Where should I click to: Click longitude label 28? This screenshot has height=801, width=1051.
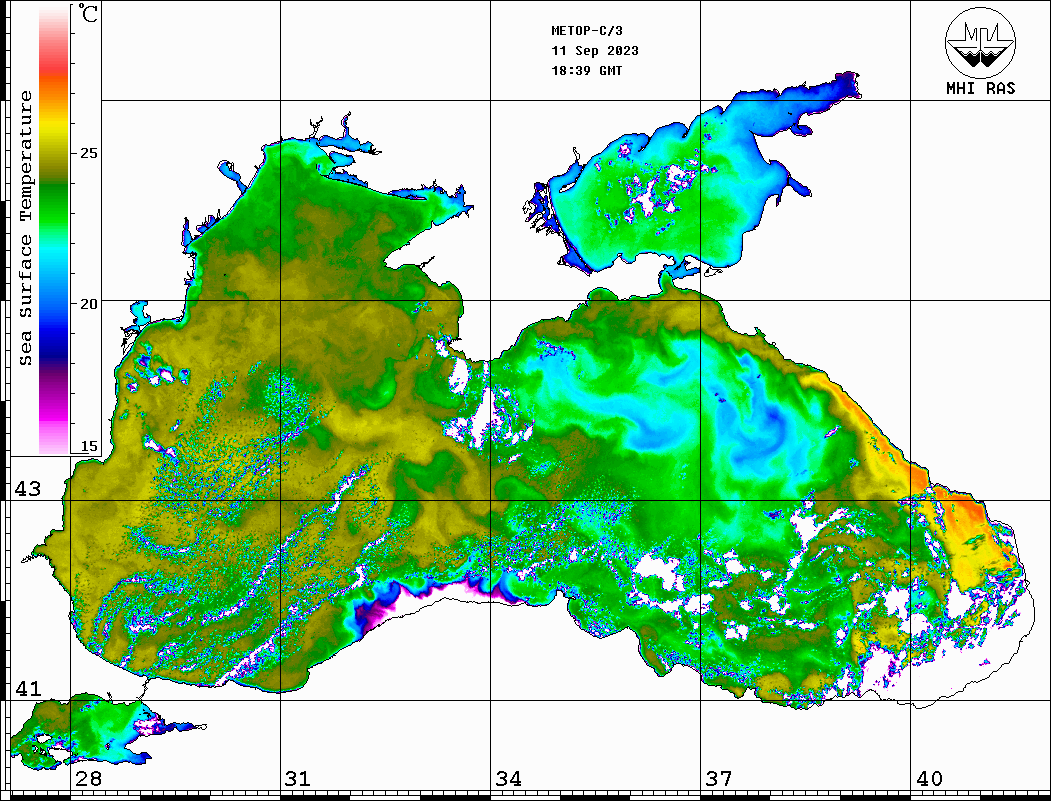(x=88, y=779)
